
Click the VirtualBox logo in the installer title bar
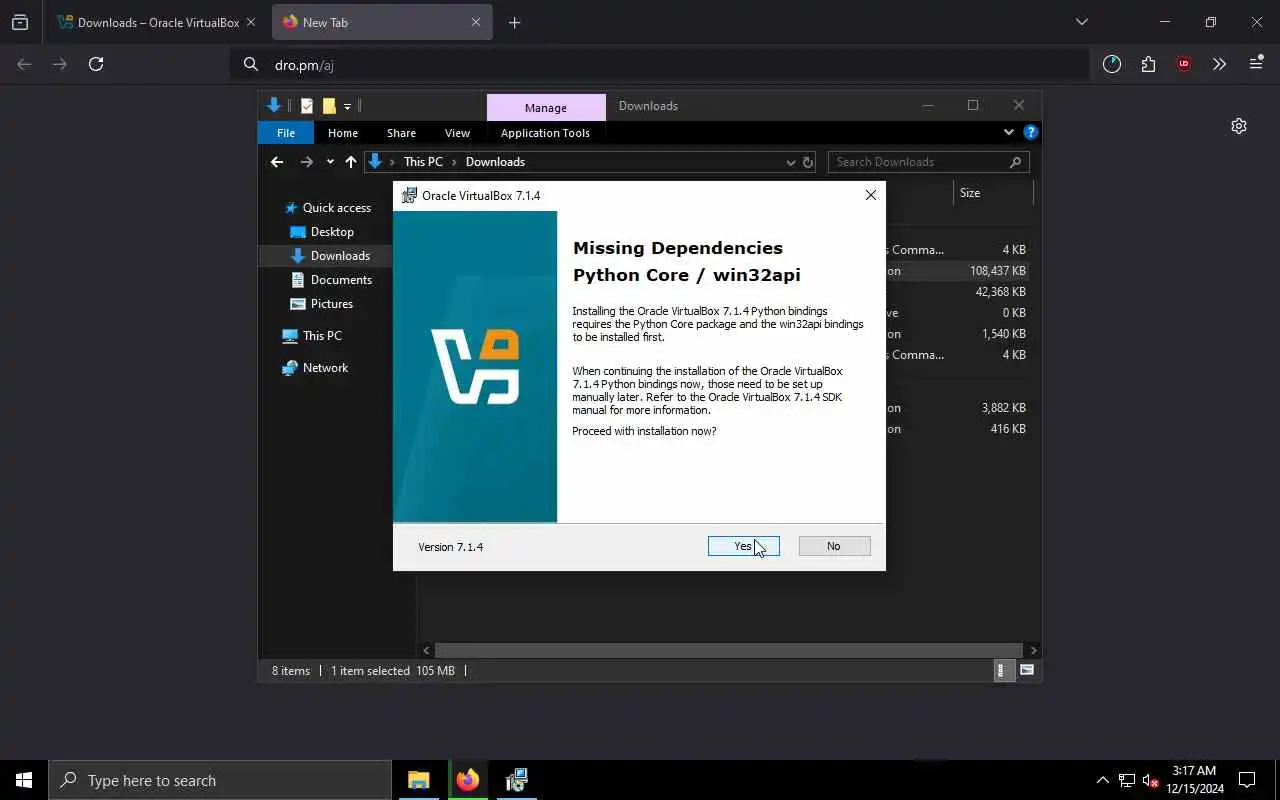409,195
